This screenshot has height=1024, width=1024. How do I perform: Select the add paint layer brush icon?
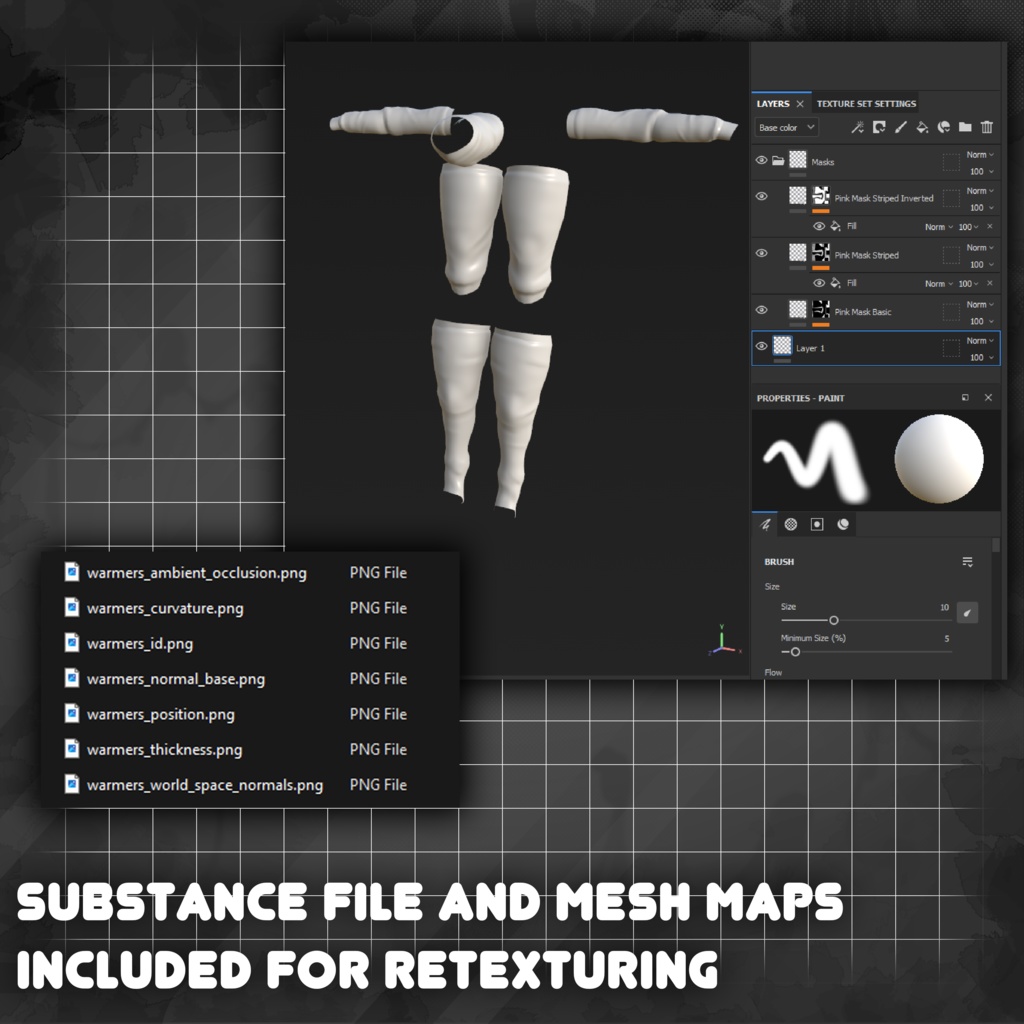pyautogui.click(x=899, y=127)
